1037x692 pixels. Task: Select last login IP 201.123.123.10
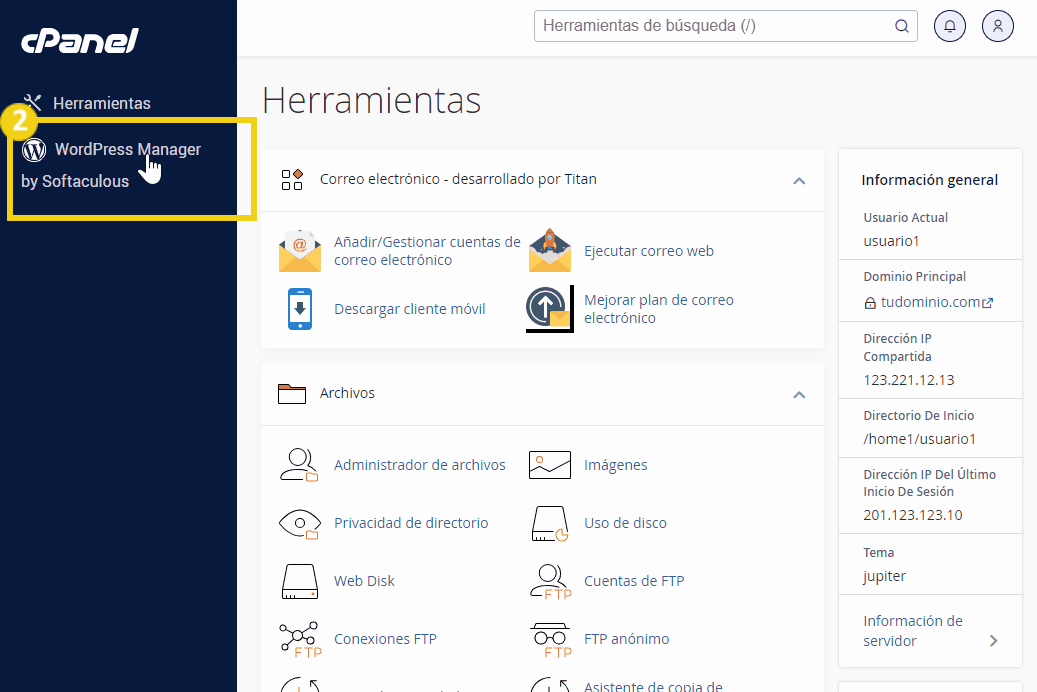(913, 515)
